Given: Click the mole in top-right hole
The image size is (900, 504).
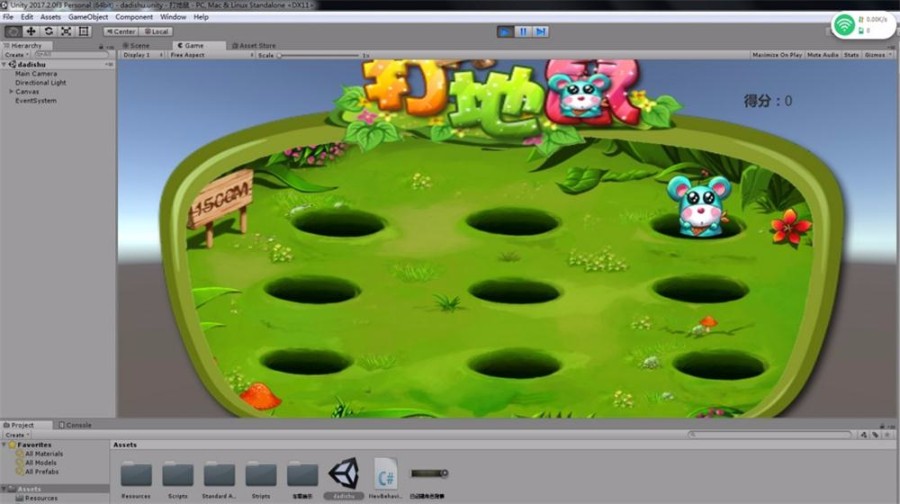Looking at the screenshot, I should coord(699,207).
